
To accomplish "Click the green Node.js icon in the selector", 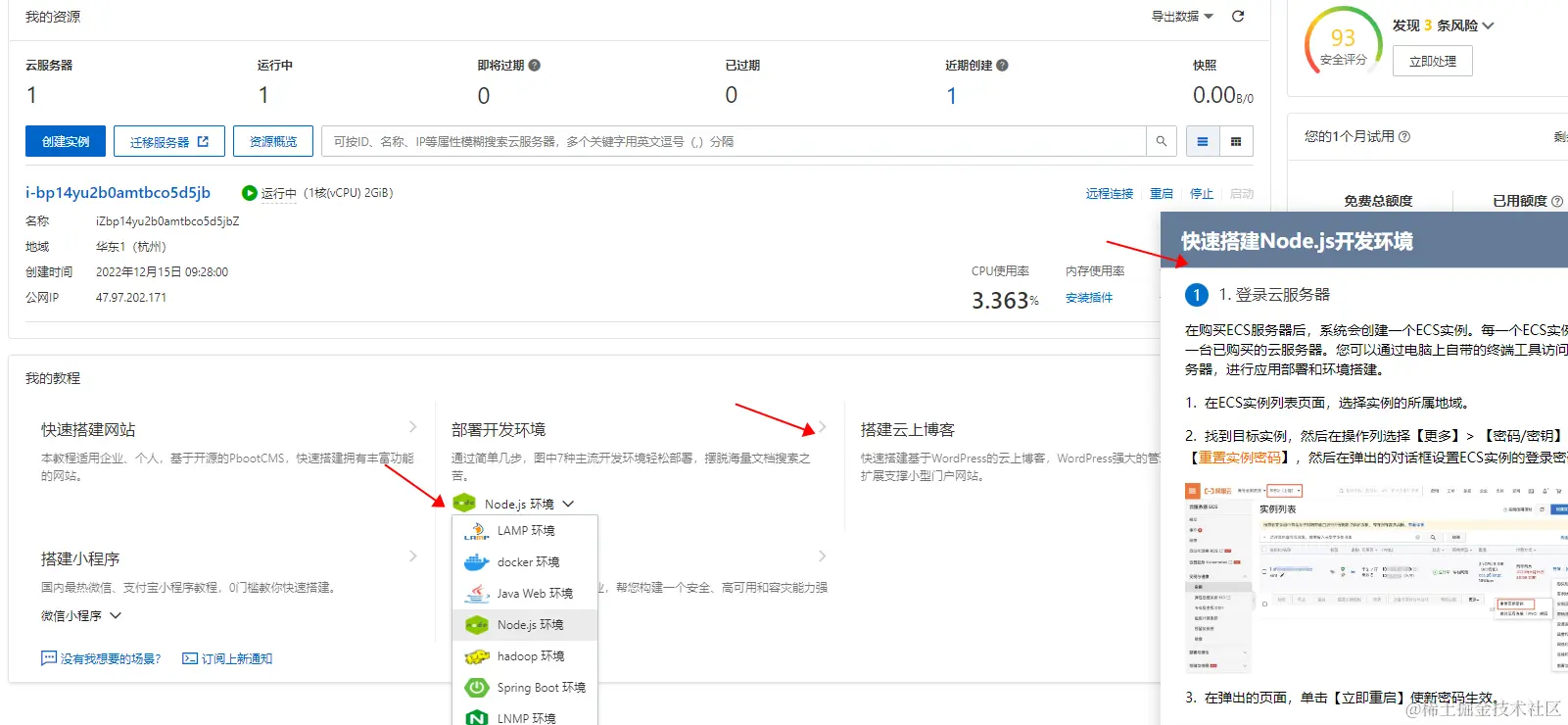I will [464, 504].
